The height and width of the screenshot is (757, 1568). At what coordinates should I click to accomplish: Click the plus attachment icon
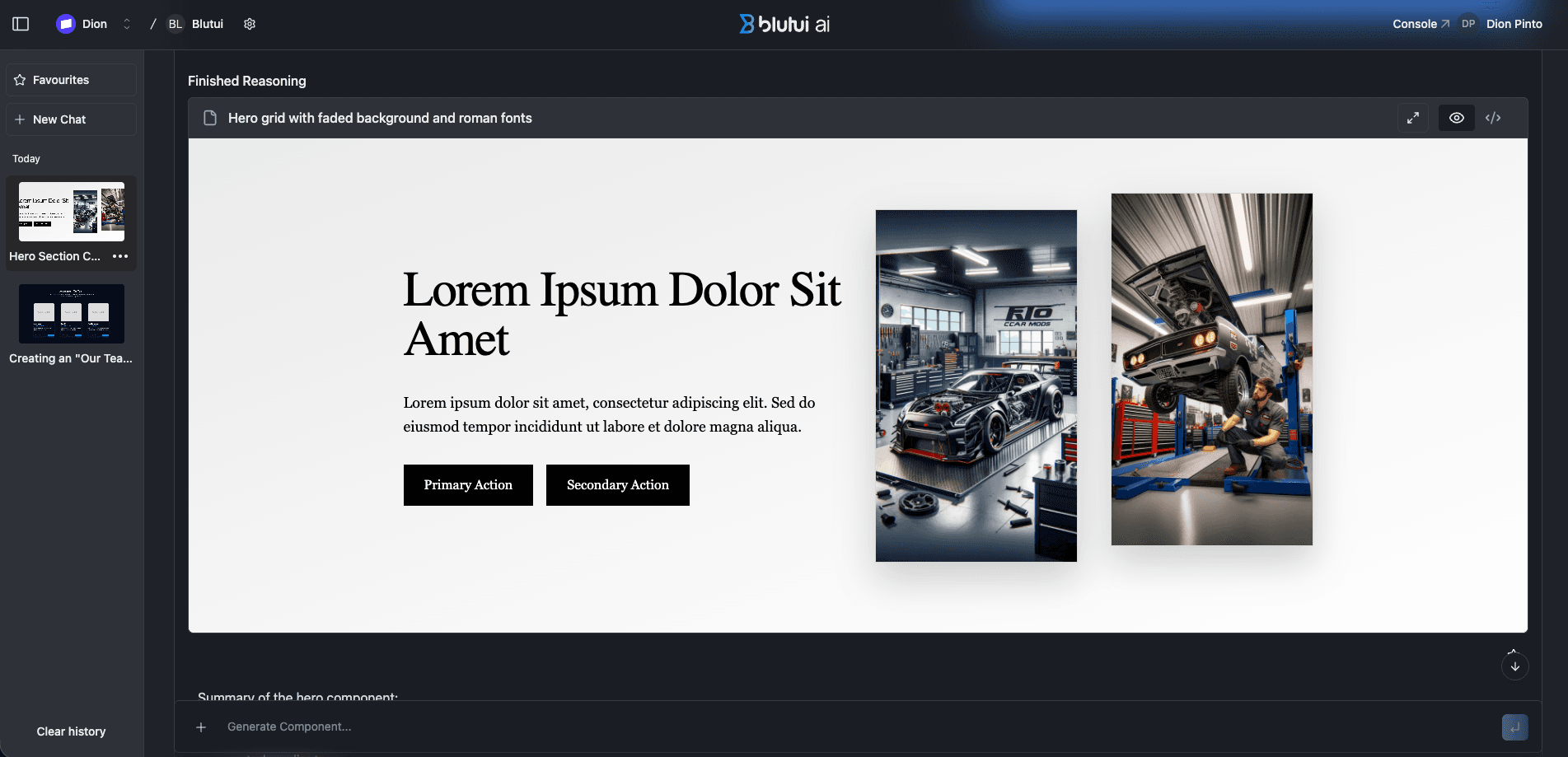click(201, 727)
